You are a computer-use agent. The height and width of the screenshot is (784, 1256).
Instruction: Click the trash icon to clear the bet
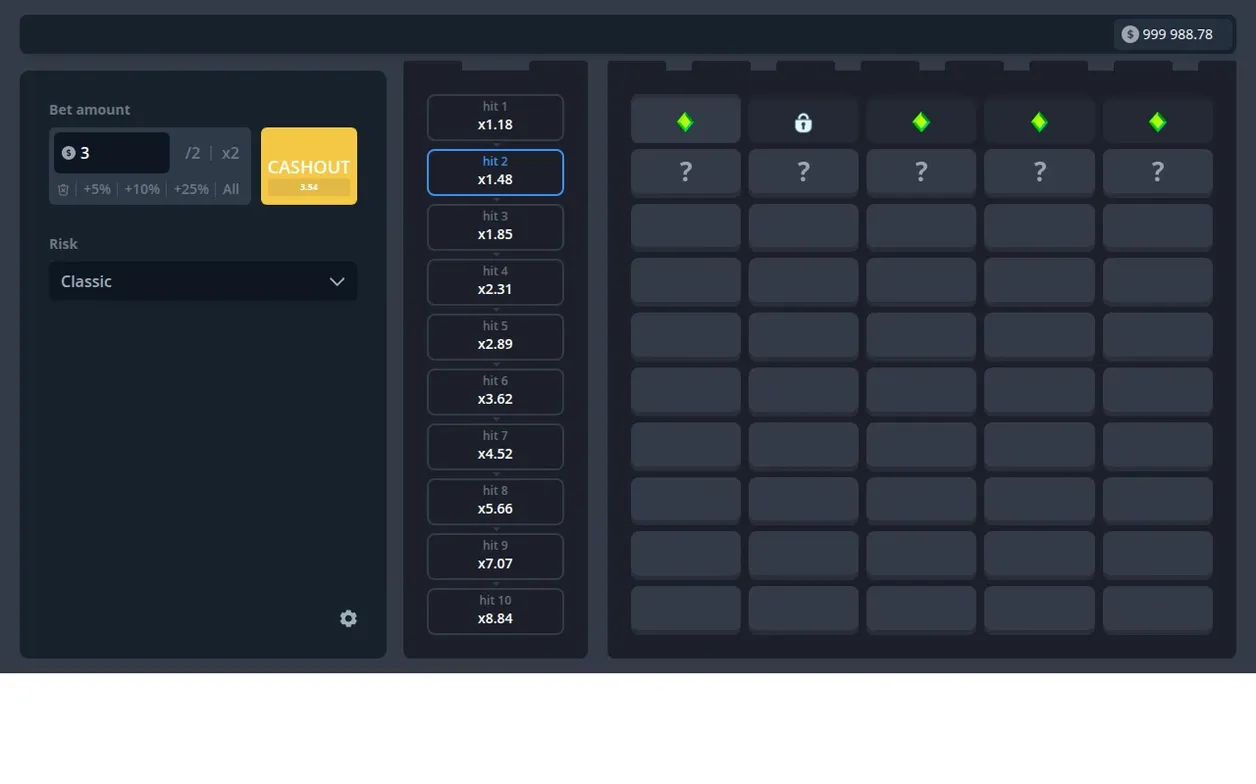63,189
